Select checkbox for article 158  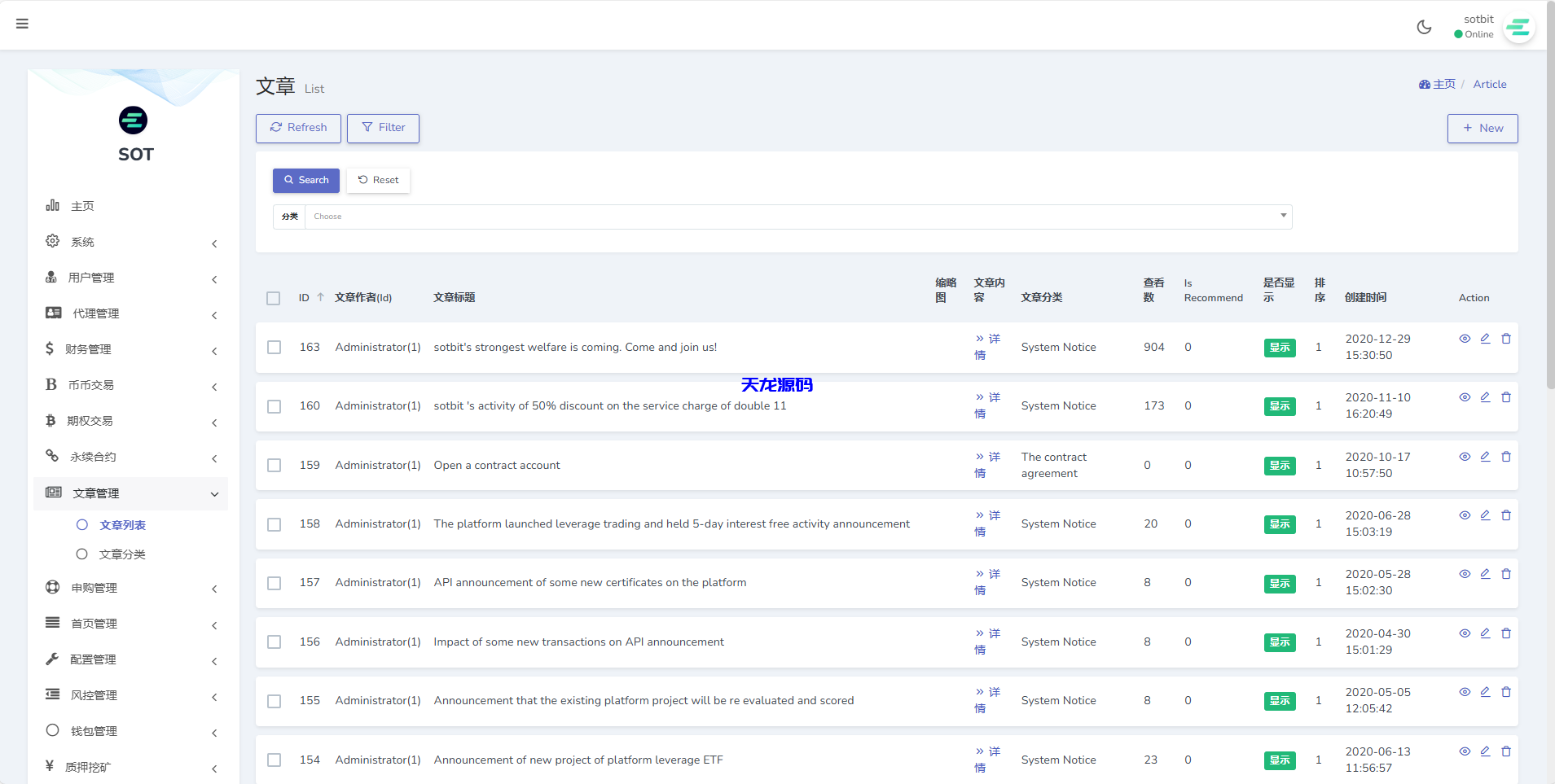275,524
